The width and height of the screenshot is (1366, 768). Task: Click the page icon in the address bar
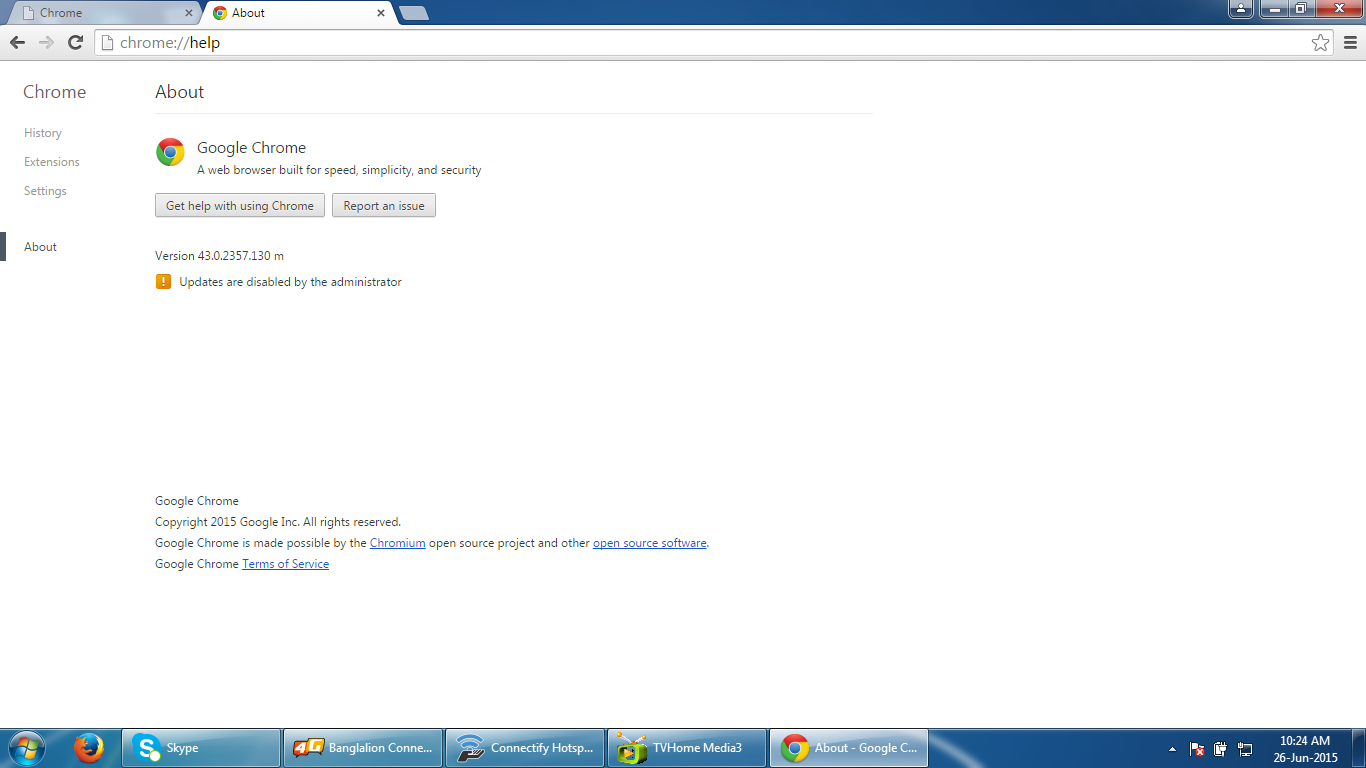(x=107, y=42)
